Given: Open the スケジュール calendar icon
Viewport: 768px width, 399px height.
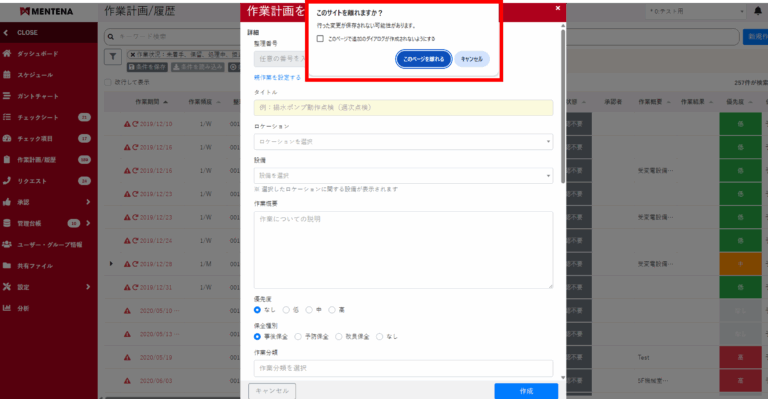Looking at the screenshot, I should (x=7, y=75).
